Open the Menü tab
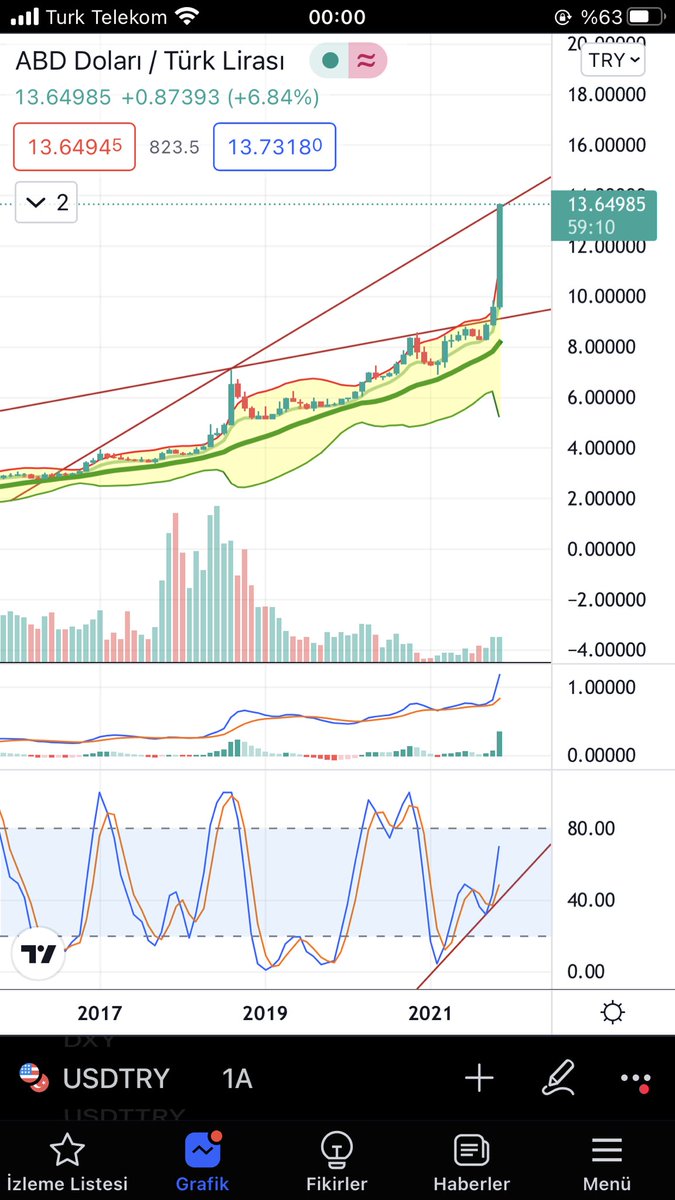The image size is (675, 1200). click(x=607, y=1163)
